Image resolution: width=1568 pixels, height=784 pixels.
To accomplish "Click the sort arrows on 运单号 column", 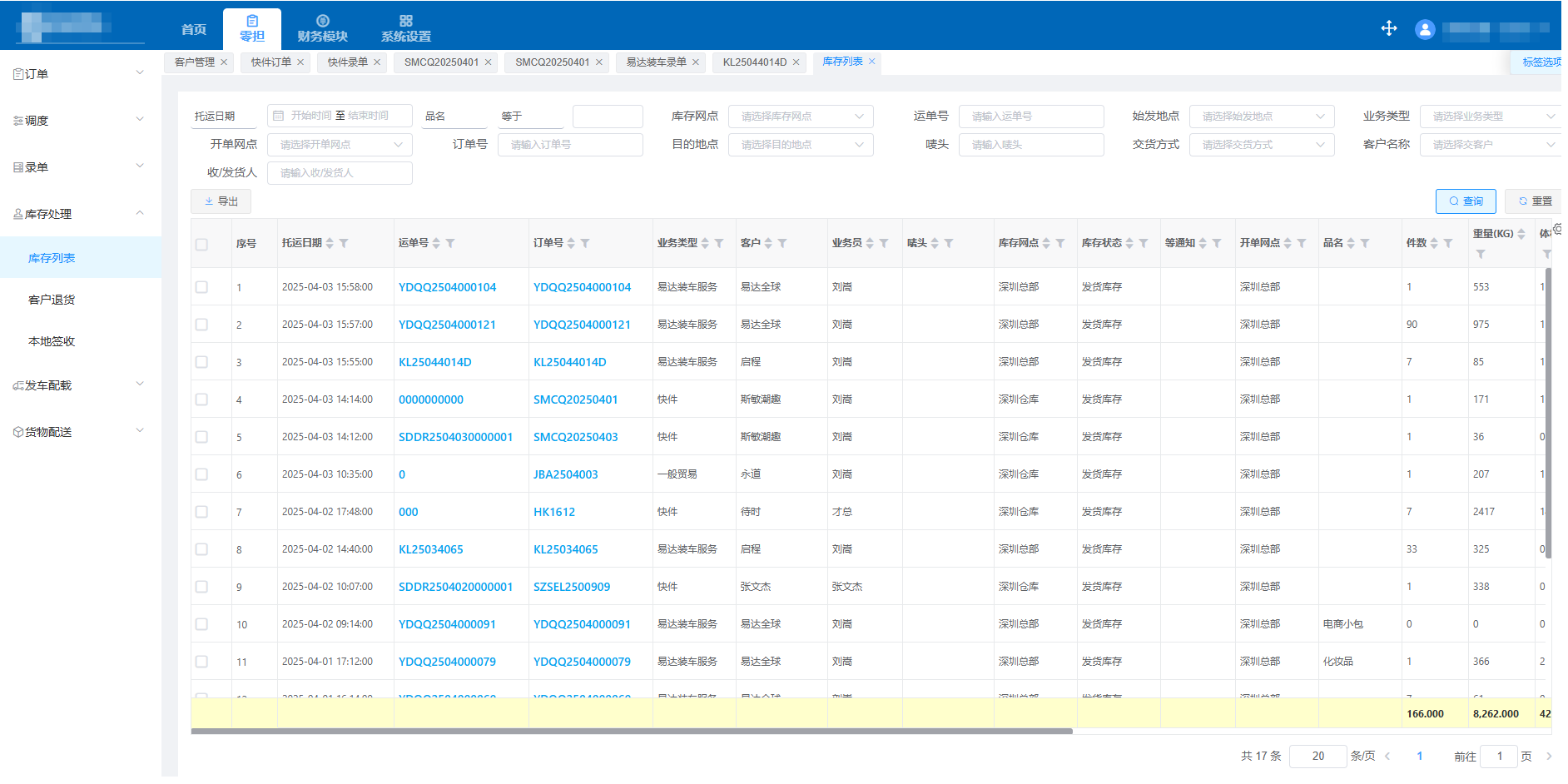I will pyautogui.click(x=436, y=243).
